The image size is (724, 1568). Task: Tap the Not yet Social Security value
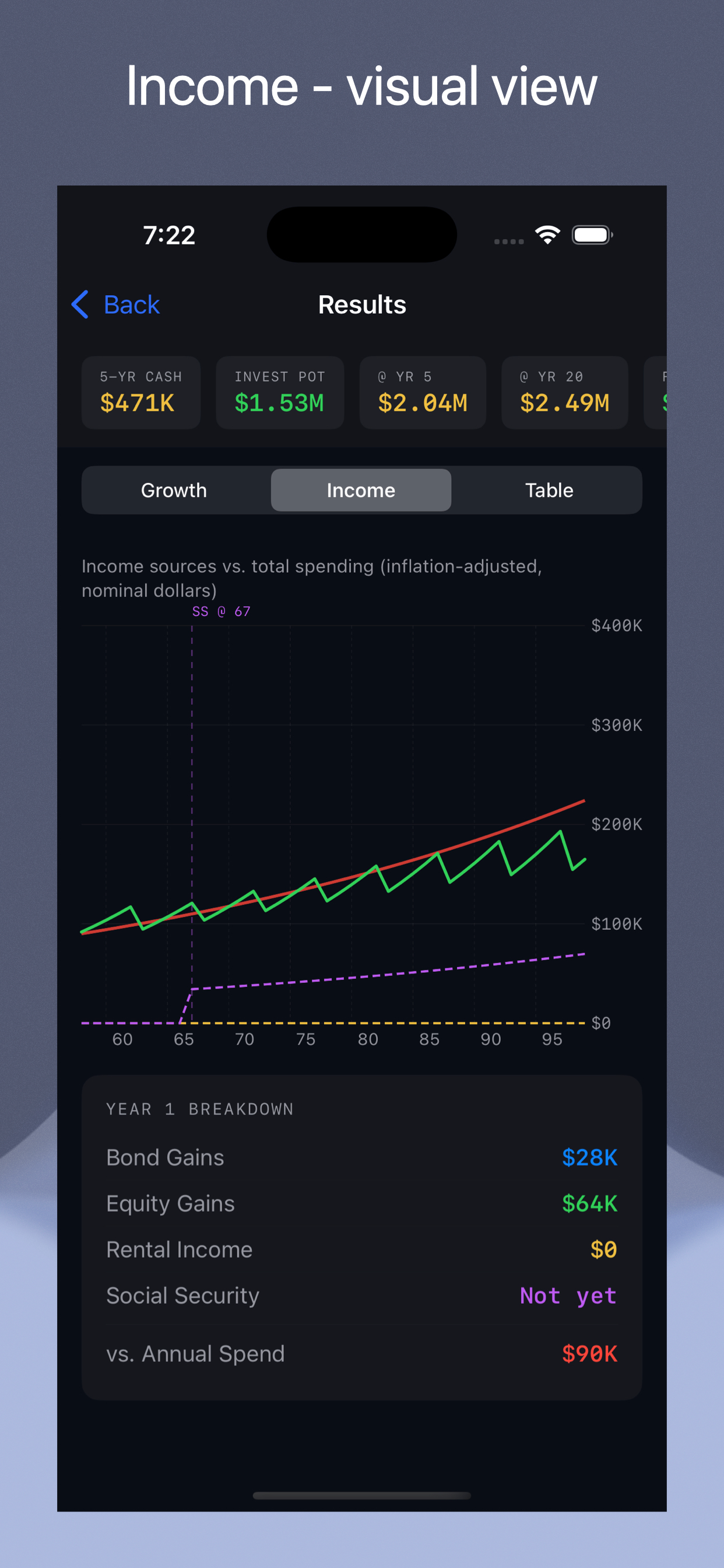pyautogui.click(x=568, y=1296)
